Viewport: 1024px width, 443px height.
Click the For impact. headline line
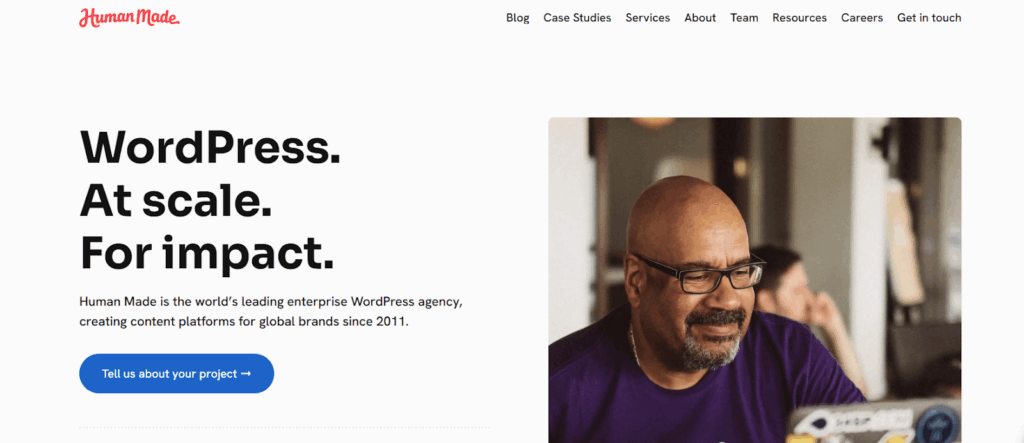pos(206,252)
